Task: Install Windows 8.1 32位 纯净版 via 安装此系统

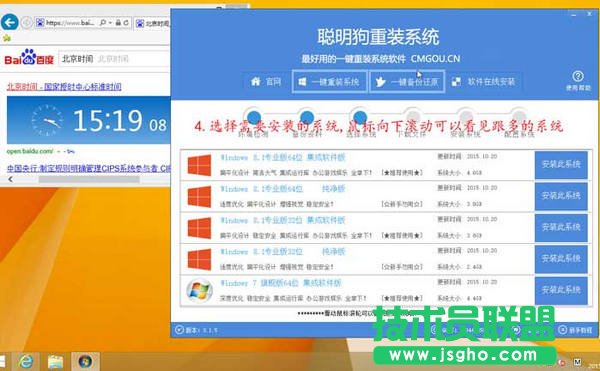Action: (561, 259)
